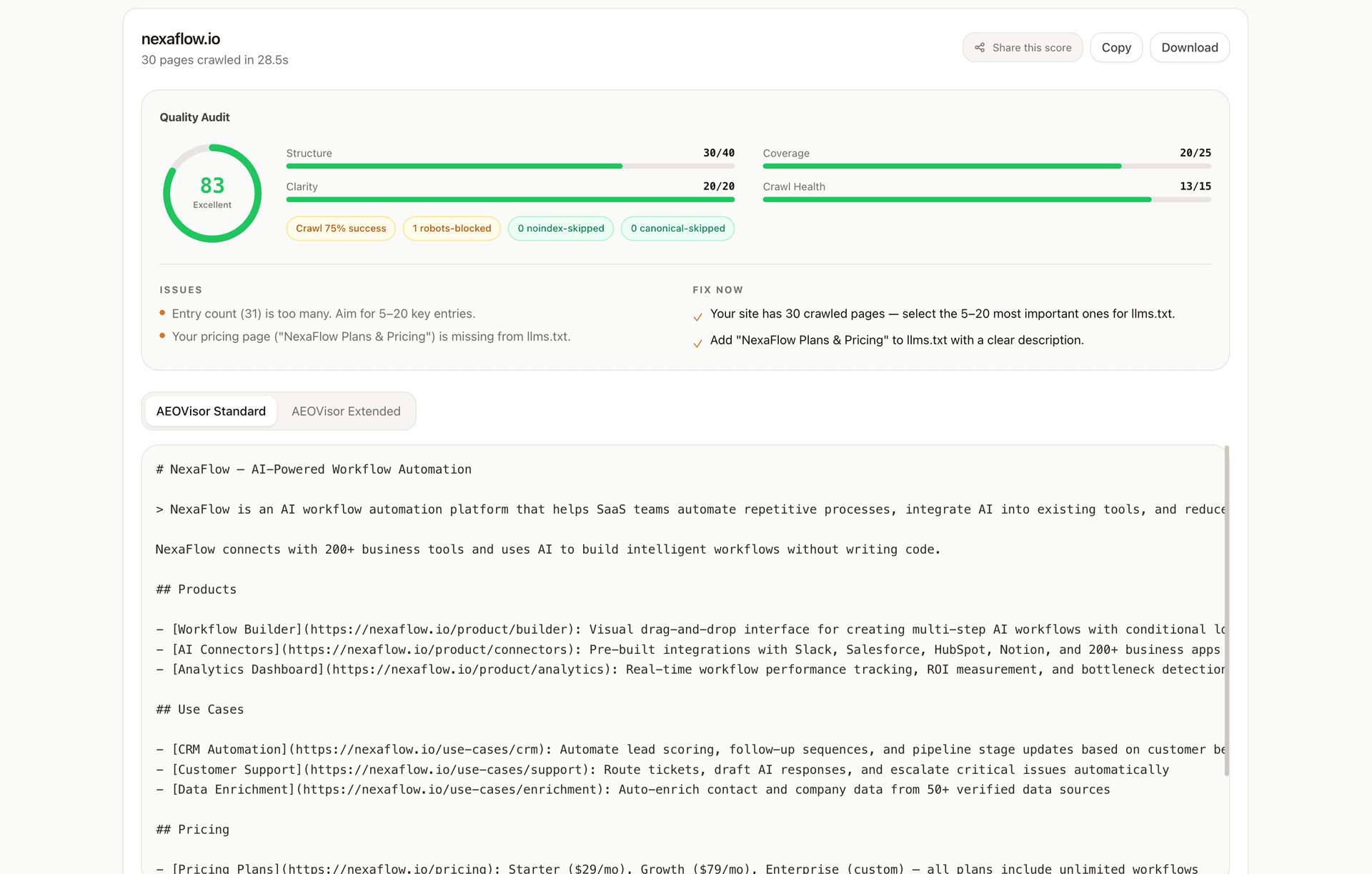Click the Structure progress bar
The width and height of the screenshot is (1372, 874).
tap(510, 167)
